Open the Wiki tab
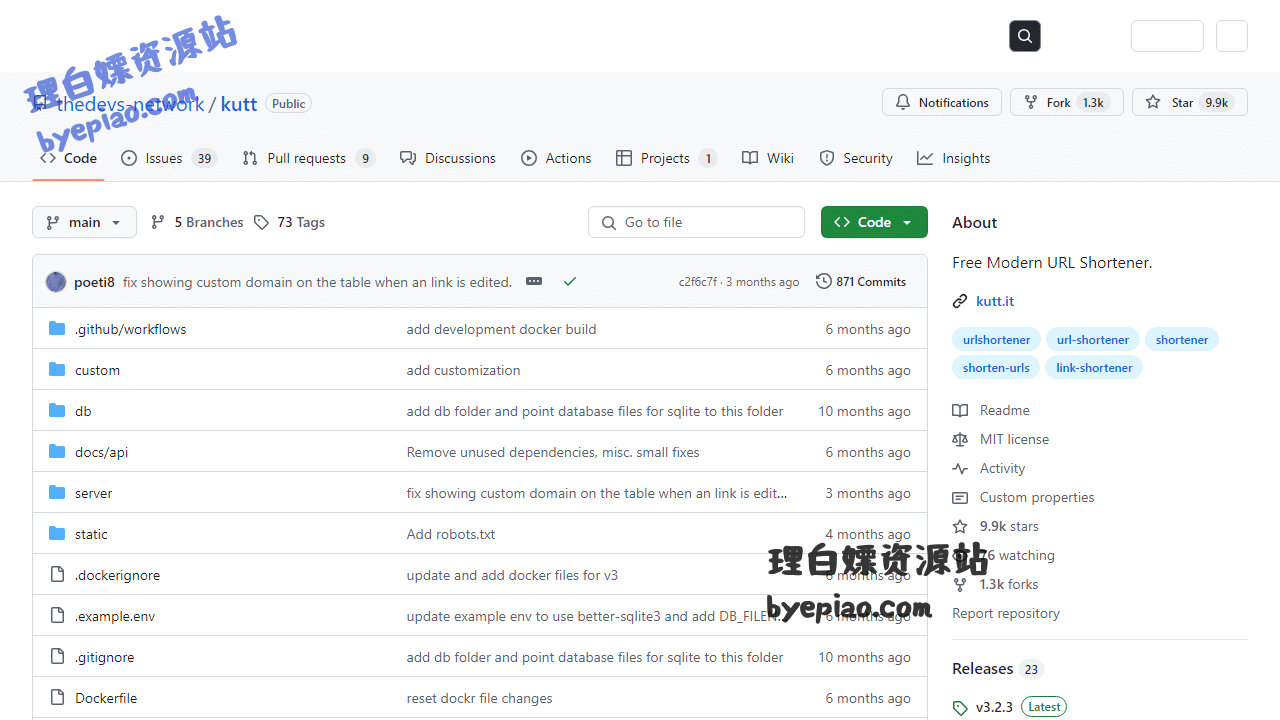 coord(768,158)
